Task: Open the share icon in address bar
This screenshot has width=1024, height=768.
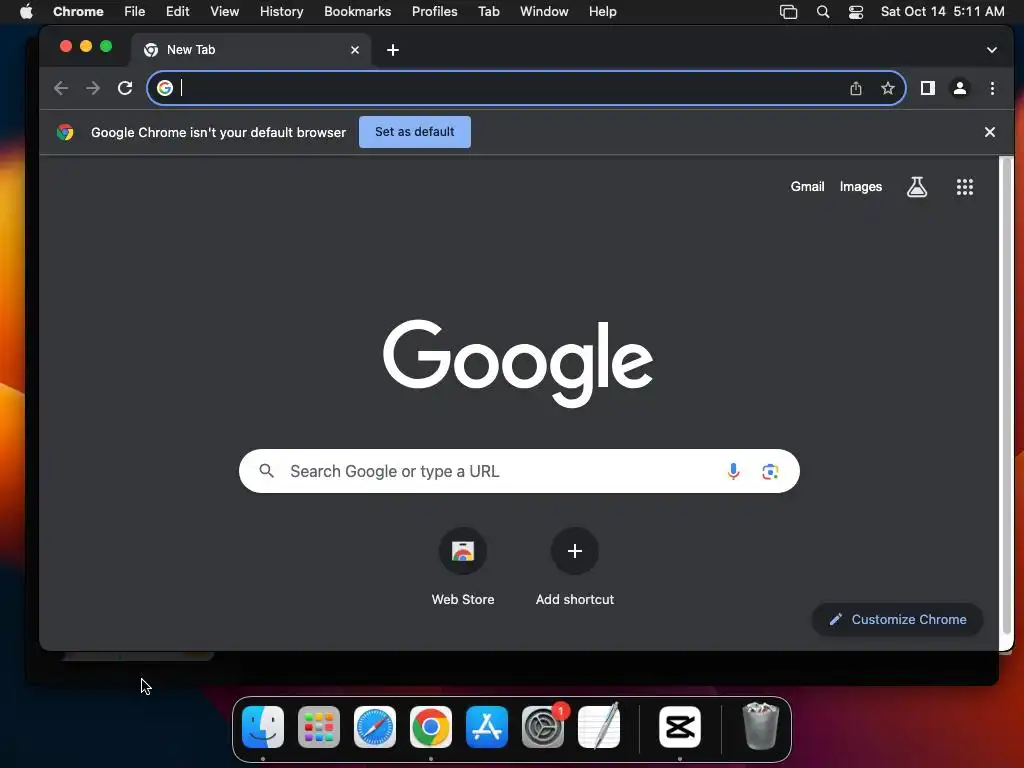Action: tap(856, 88)
